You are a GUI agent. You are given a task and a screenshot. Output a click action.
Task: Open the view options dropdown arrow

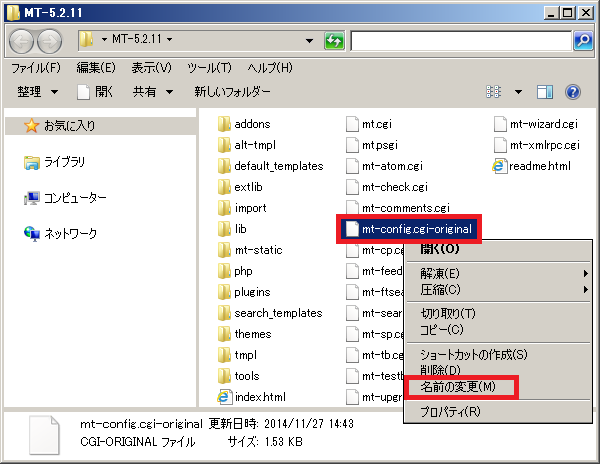[518, 92]
